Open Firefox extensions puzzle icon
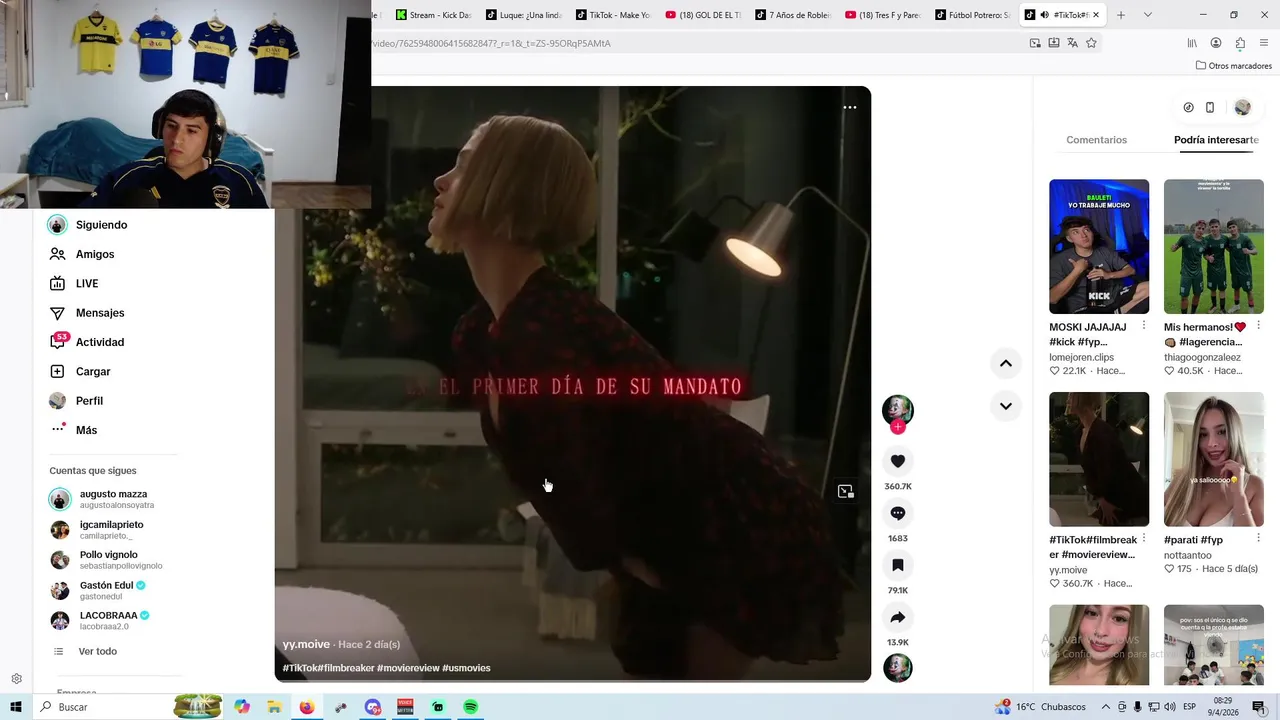 [1240, 43]
